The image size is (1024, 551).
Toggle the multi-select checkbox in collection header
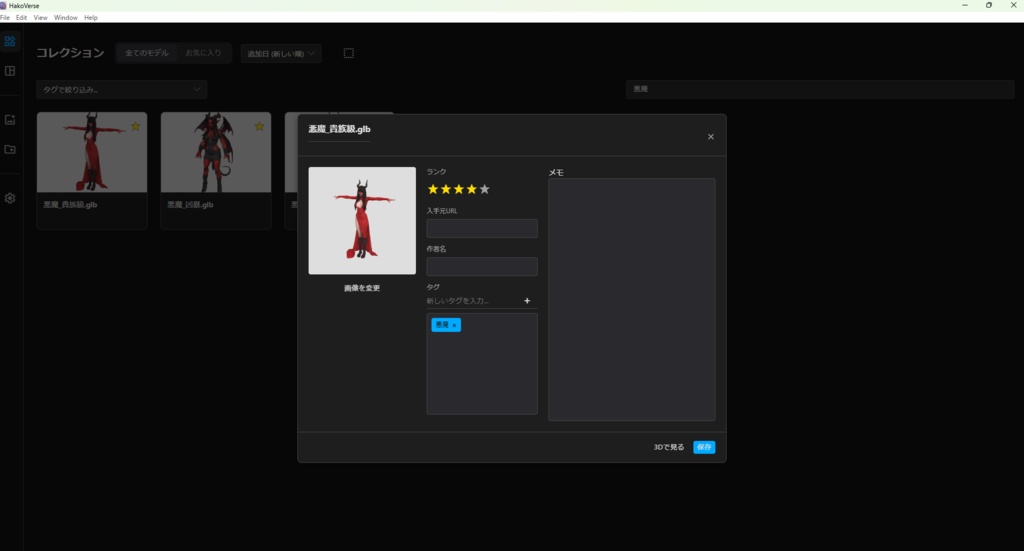[349, 53]
